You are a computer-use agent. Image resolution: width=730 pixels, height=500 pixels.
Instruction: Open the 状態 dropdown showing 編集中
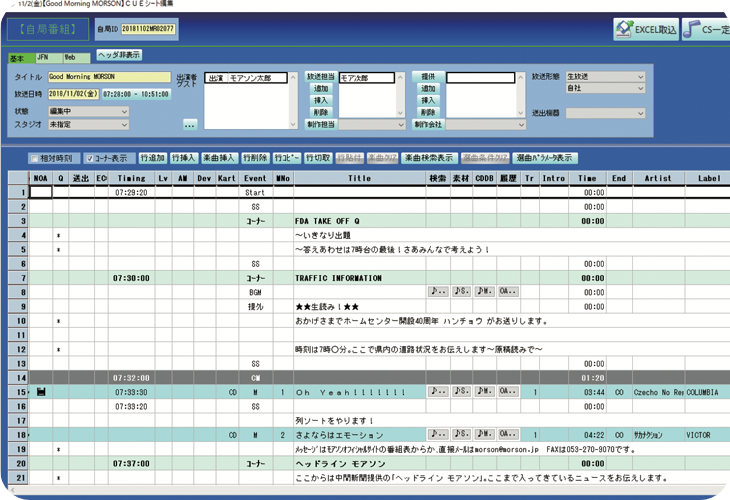point(88,111)
